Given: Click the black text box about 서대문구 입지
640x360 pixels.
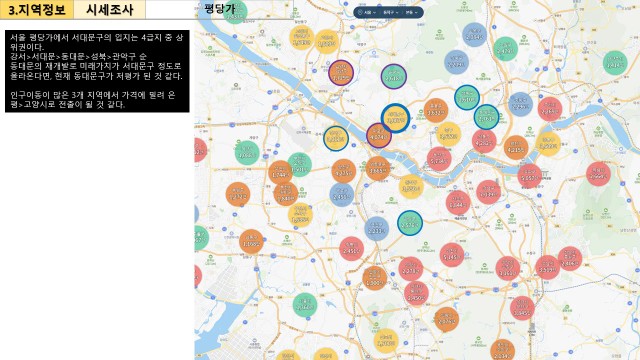Looking at the screenshot, I should point(97,71).
